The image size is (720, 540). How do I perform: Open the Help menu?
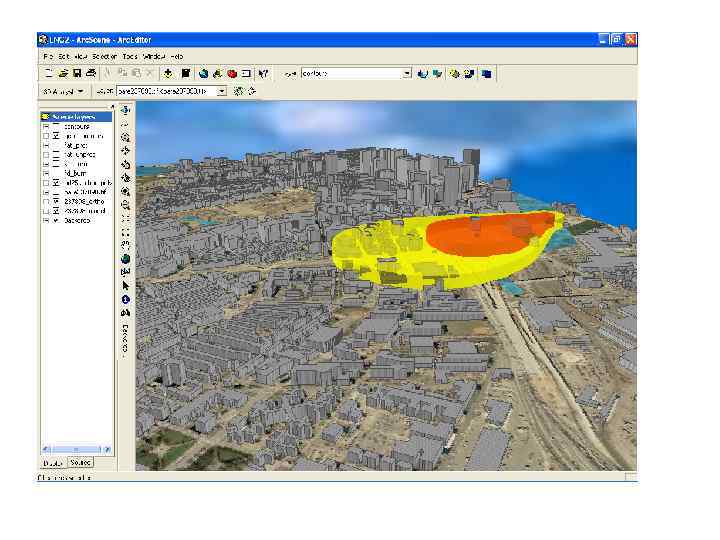pyautogui.click(x=177, y=56)
